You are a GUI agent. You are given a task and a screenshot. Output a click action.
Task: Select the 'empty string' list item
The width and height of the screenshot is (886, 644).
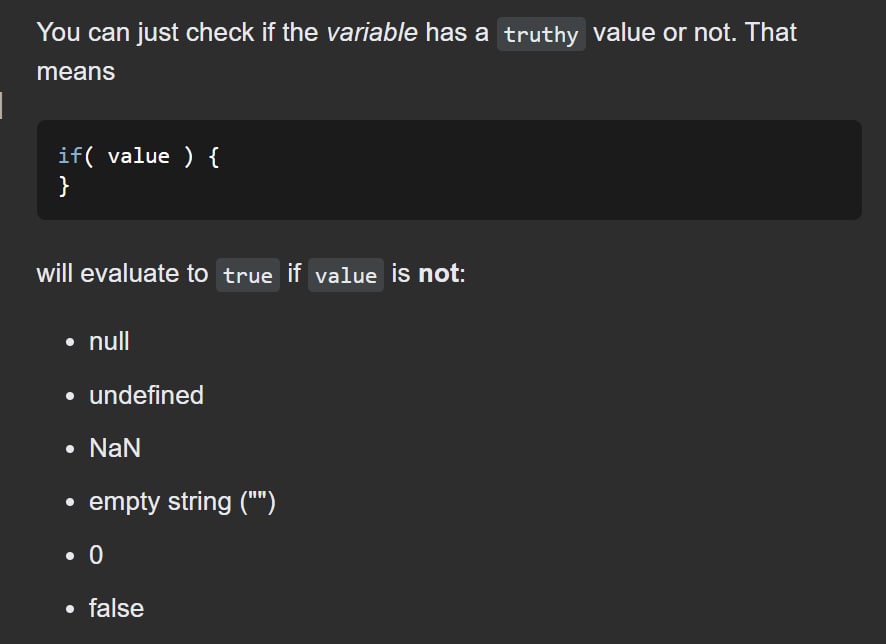tap(182, 502)
